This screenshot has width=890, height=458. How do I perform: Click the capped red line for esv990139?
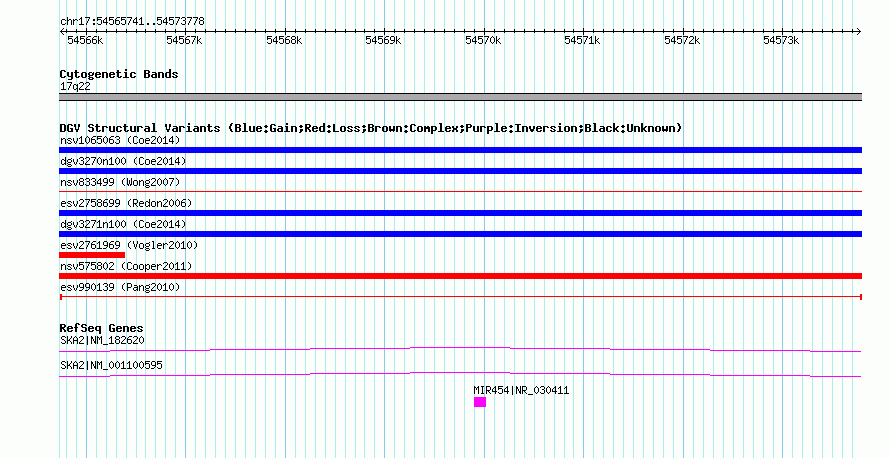tap(460, 297)
